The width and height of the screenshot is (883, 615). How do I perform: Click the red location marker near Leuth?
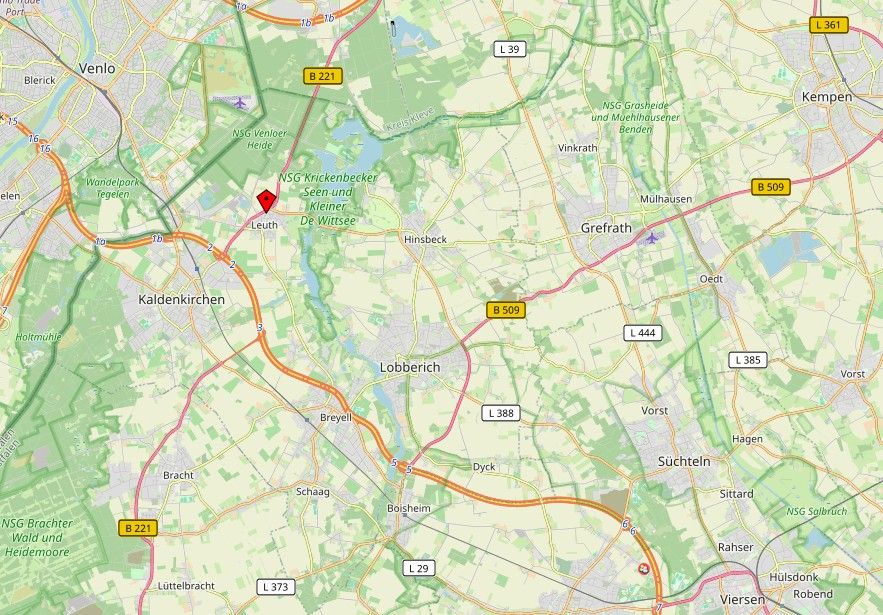tap(266, 201)
